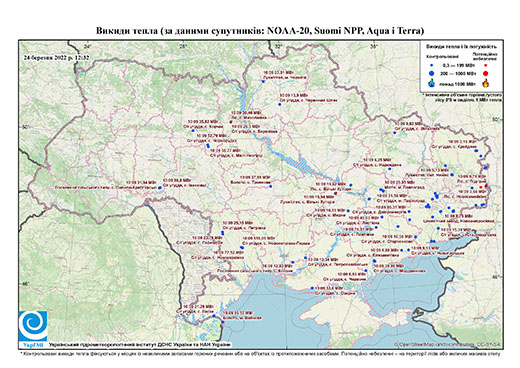Click the blue marker labeled 33,6 МВт near Crimea

click(x=312, y=288)
